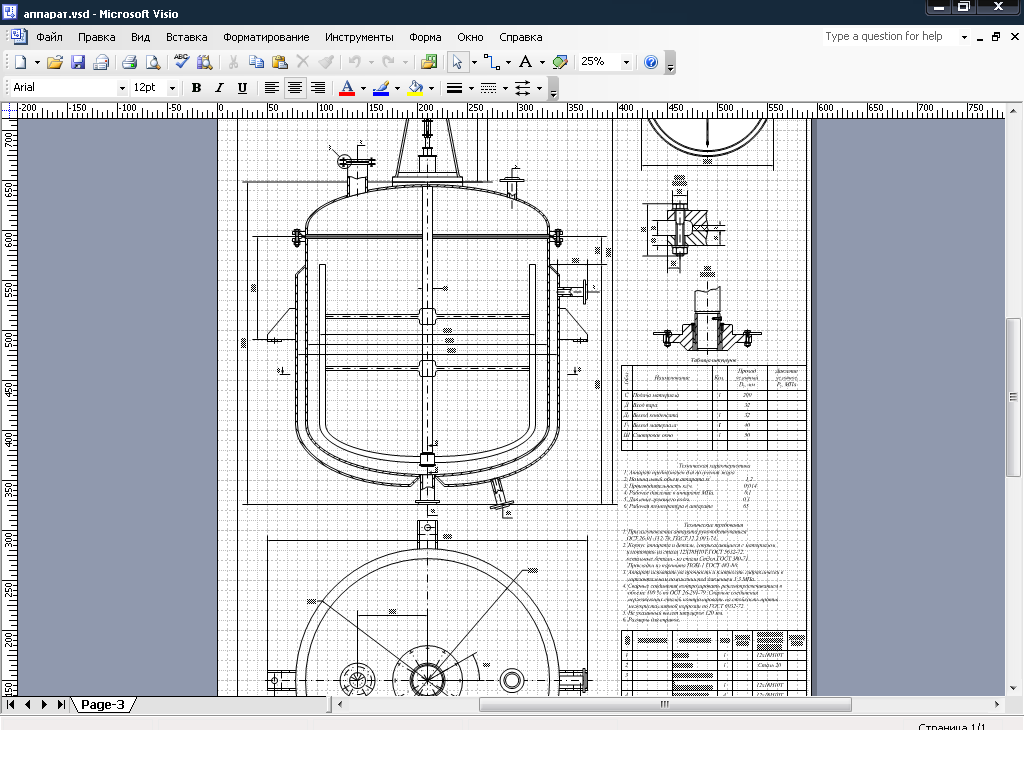Apply the red Text Color swatch
The height and width of the screenshot is (768, 1024).
tap(347, 88)
